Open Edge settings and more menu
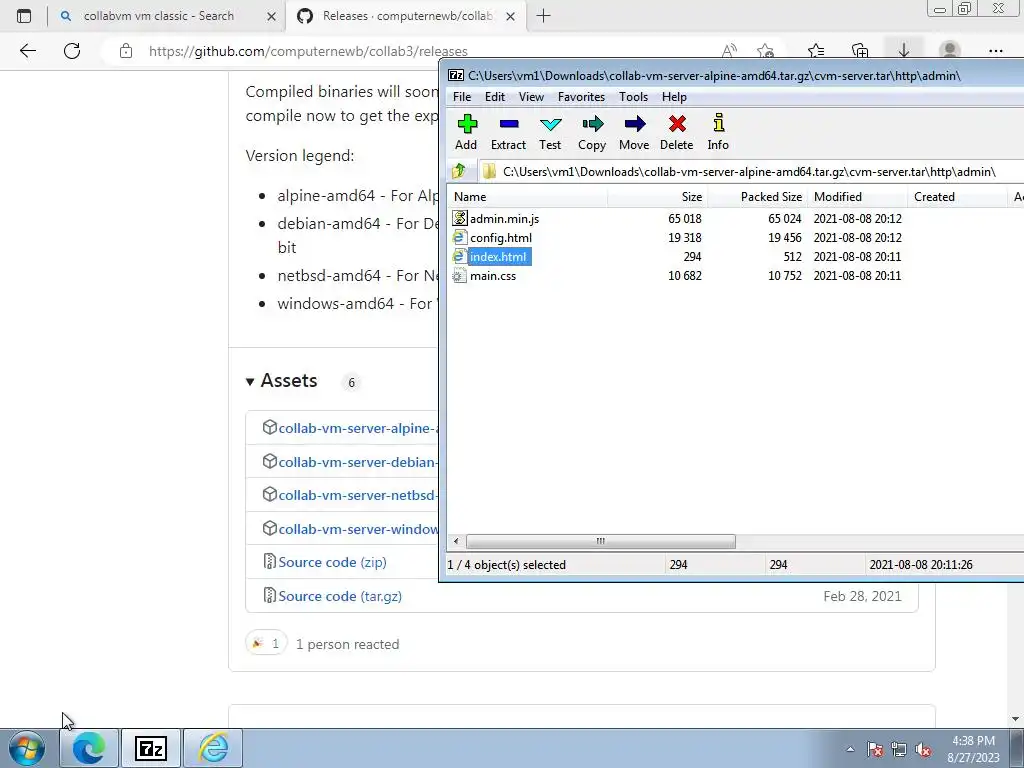Viewport: 1024px width, 768px height. pyautogui.click(x=995, y=50)
